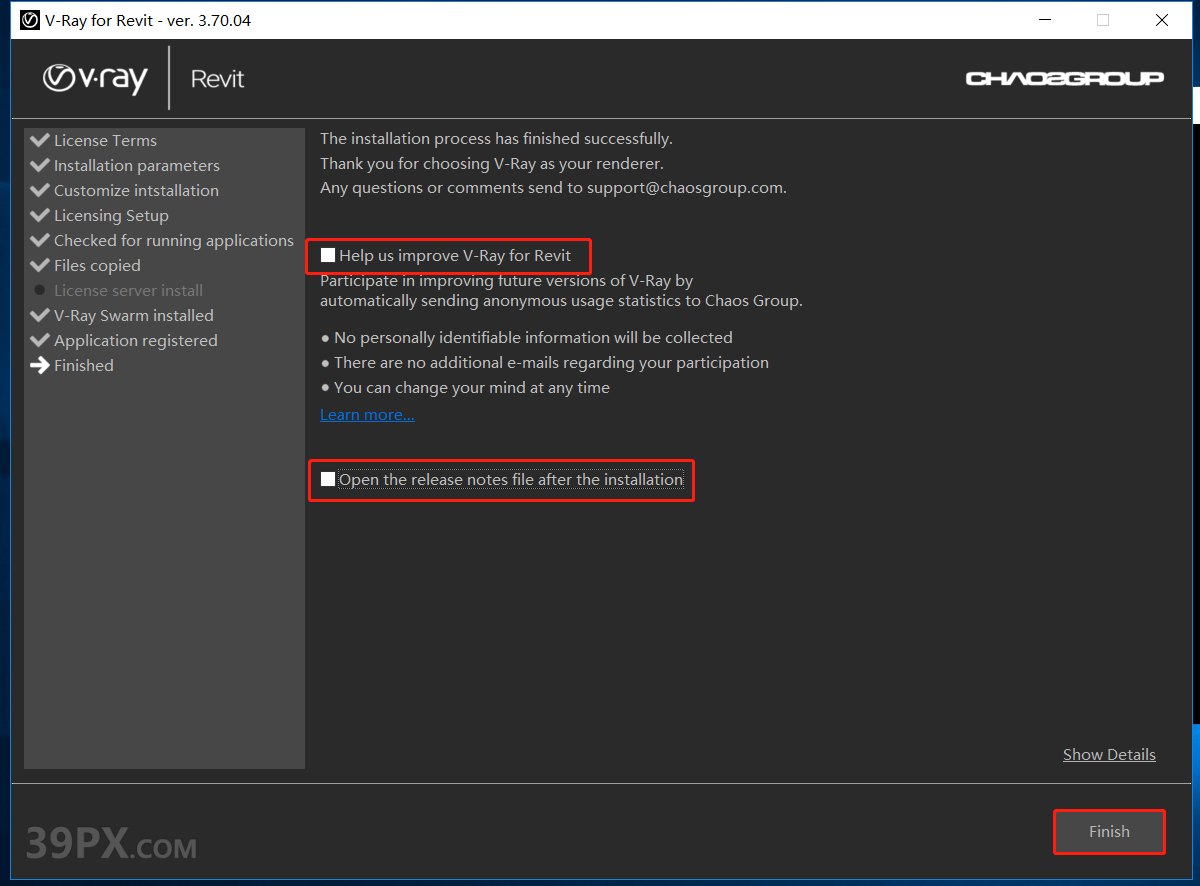
Task: Select the License server install step
Action: click(x=128, y=291)
